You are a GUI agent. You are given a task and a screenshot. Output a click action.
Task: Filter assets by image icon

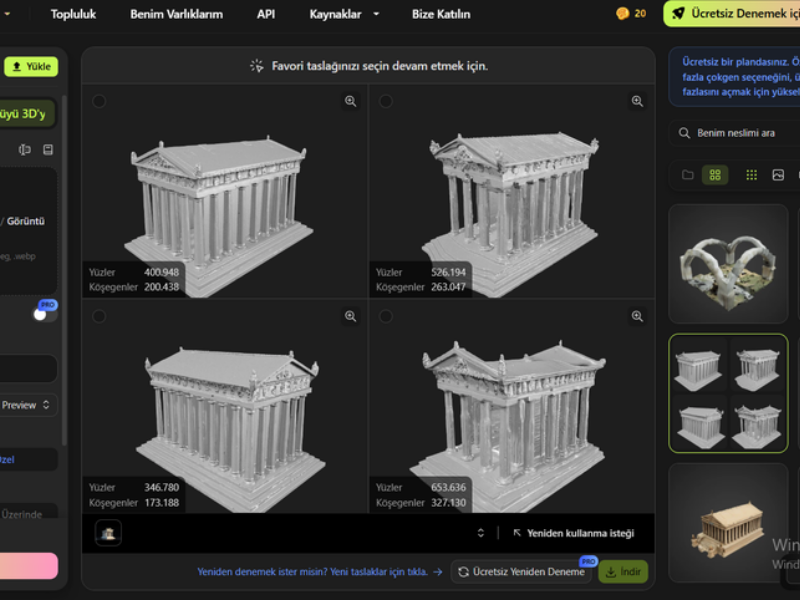coord(778,175)
